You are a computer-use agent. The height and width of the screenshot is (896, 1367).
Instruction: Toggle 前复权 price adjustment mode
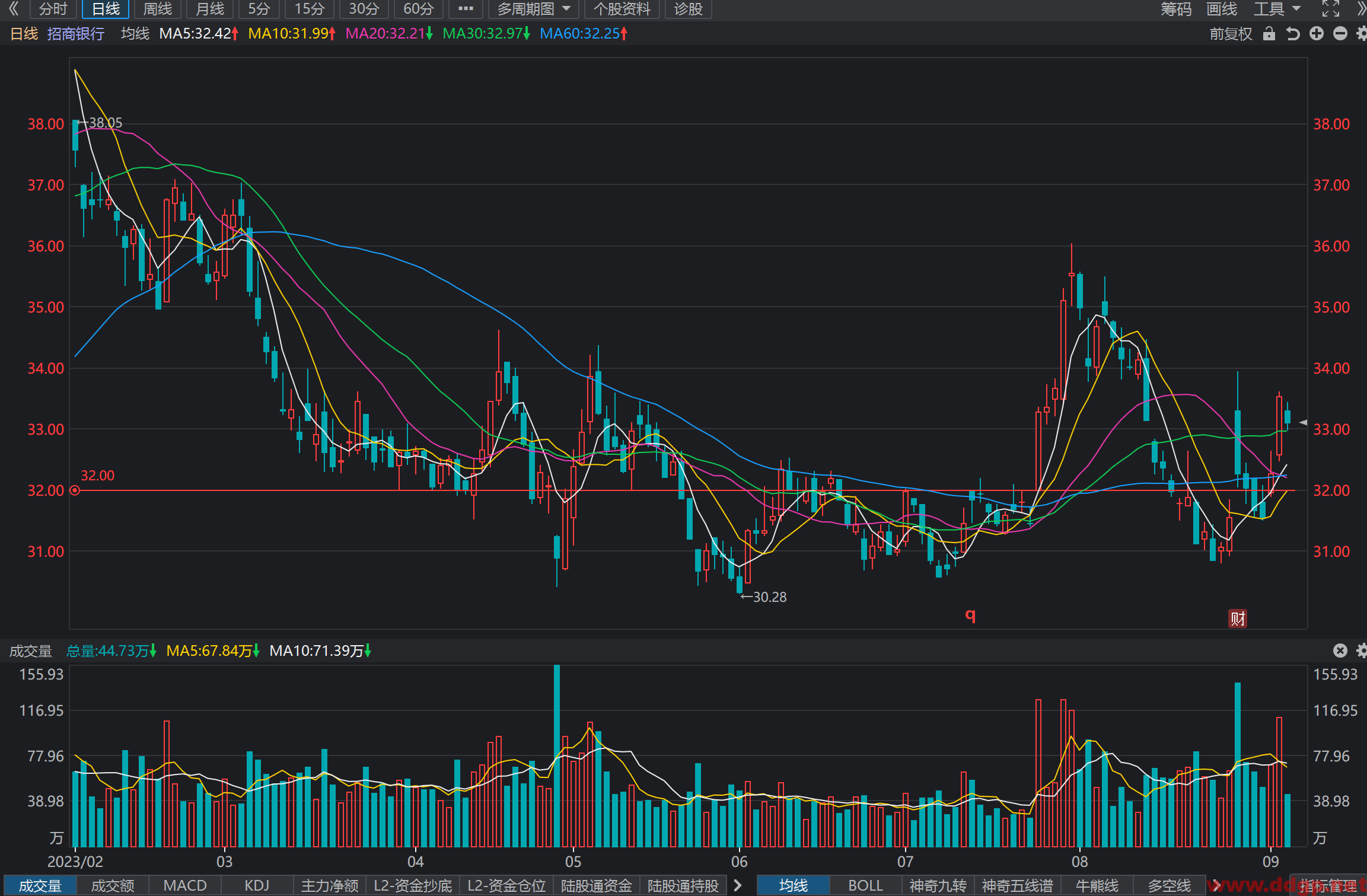click(x=1231, y=34)
